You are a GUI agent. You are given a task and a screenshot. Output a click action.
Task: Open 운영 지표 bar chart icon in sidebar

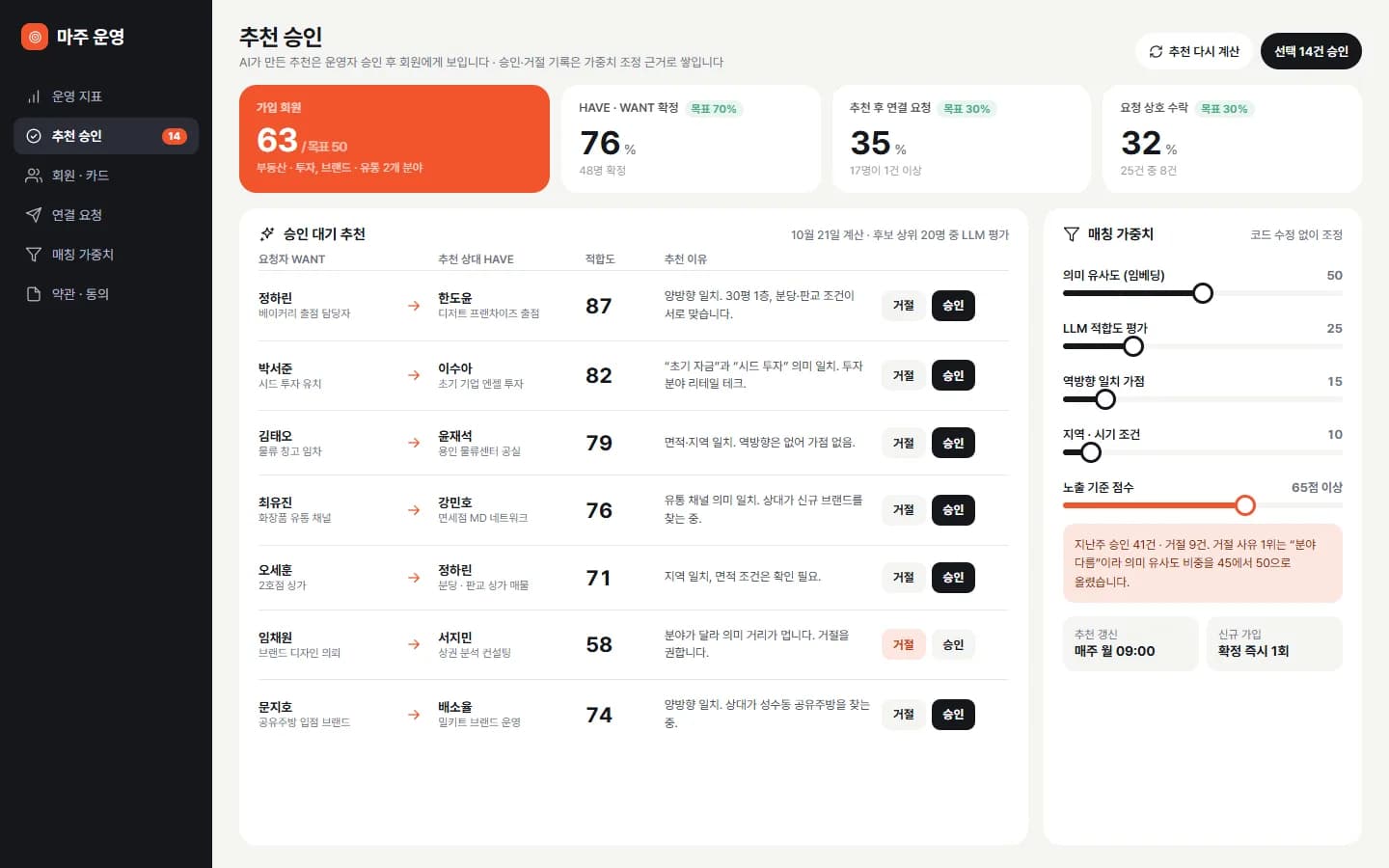pyautogui.click(x=34, y=96)
